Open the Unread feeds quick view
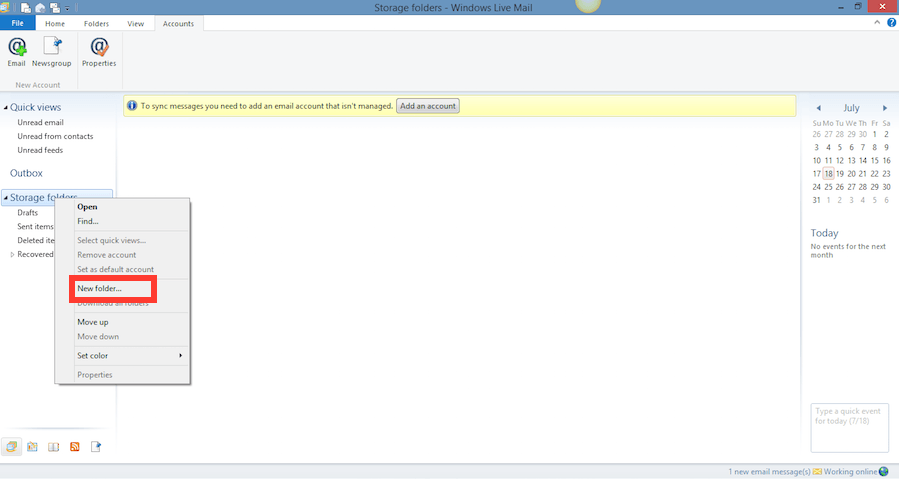Viewport: 899px width, 479px height. pos(40,150)
